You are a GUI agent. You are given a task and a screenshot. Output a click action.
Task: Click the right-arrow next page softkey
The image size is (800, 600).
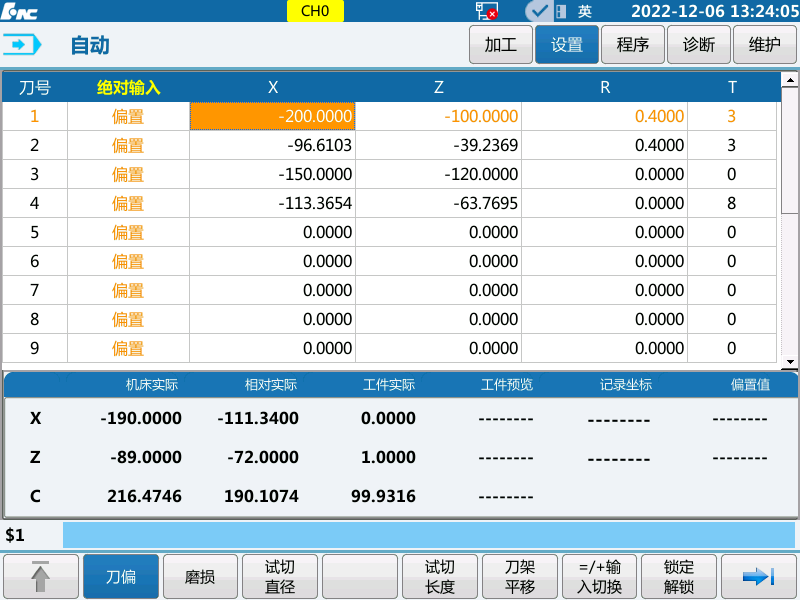(x=759, y=576)
